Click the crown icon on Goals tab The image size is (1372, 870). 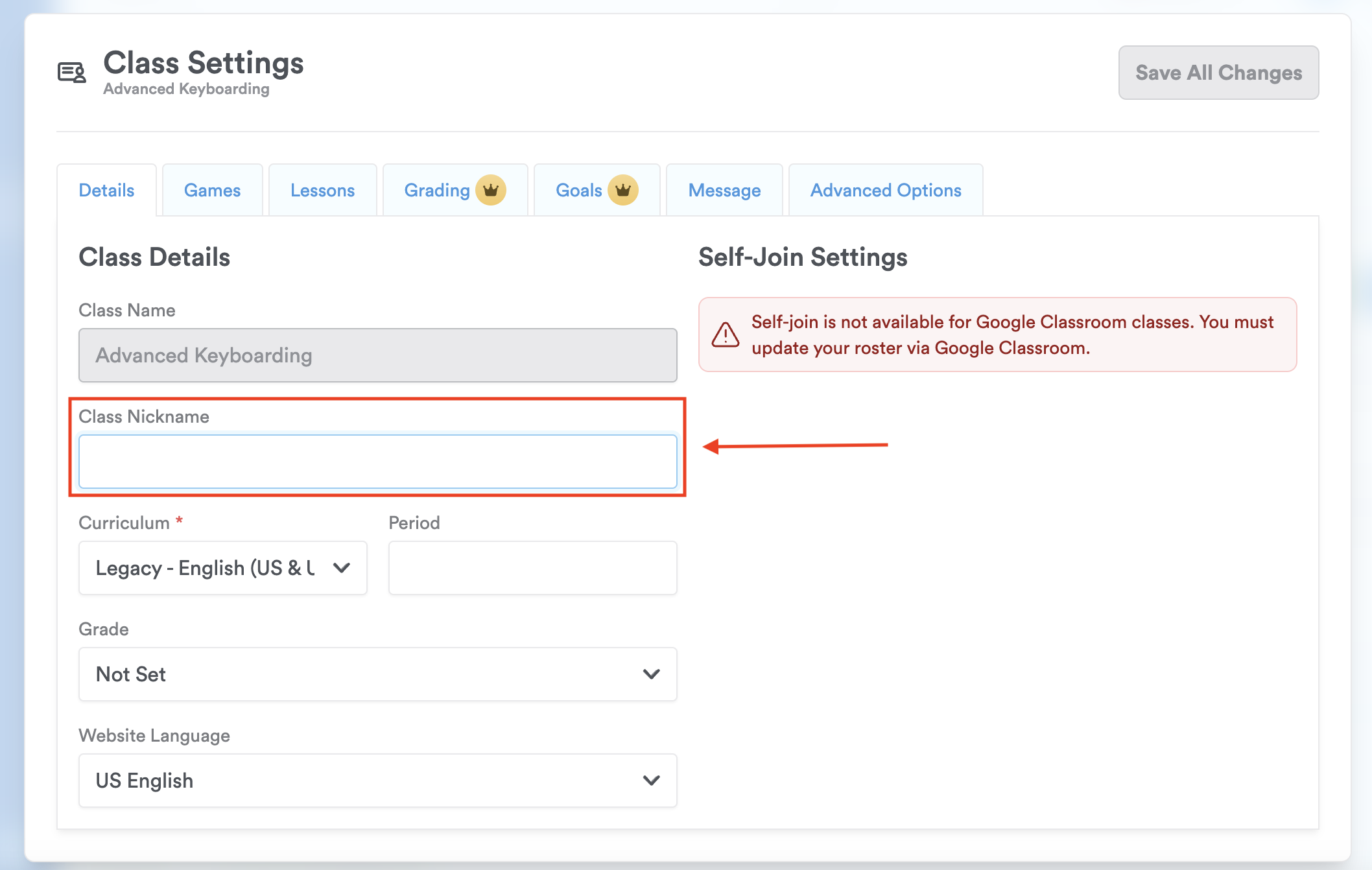pyautogui.click(x=623, y=190)
